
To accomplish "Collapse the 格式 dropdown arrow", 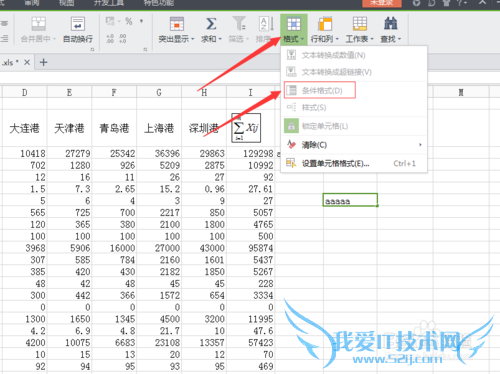I will (302, 39).
